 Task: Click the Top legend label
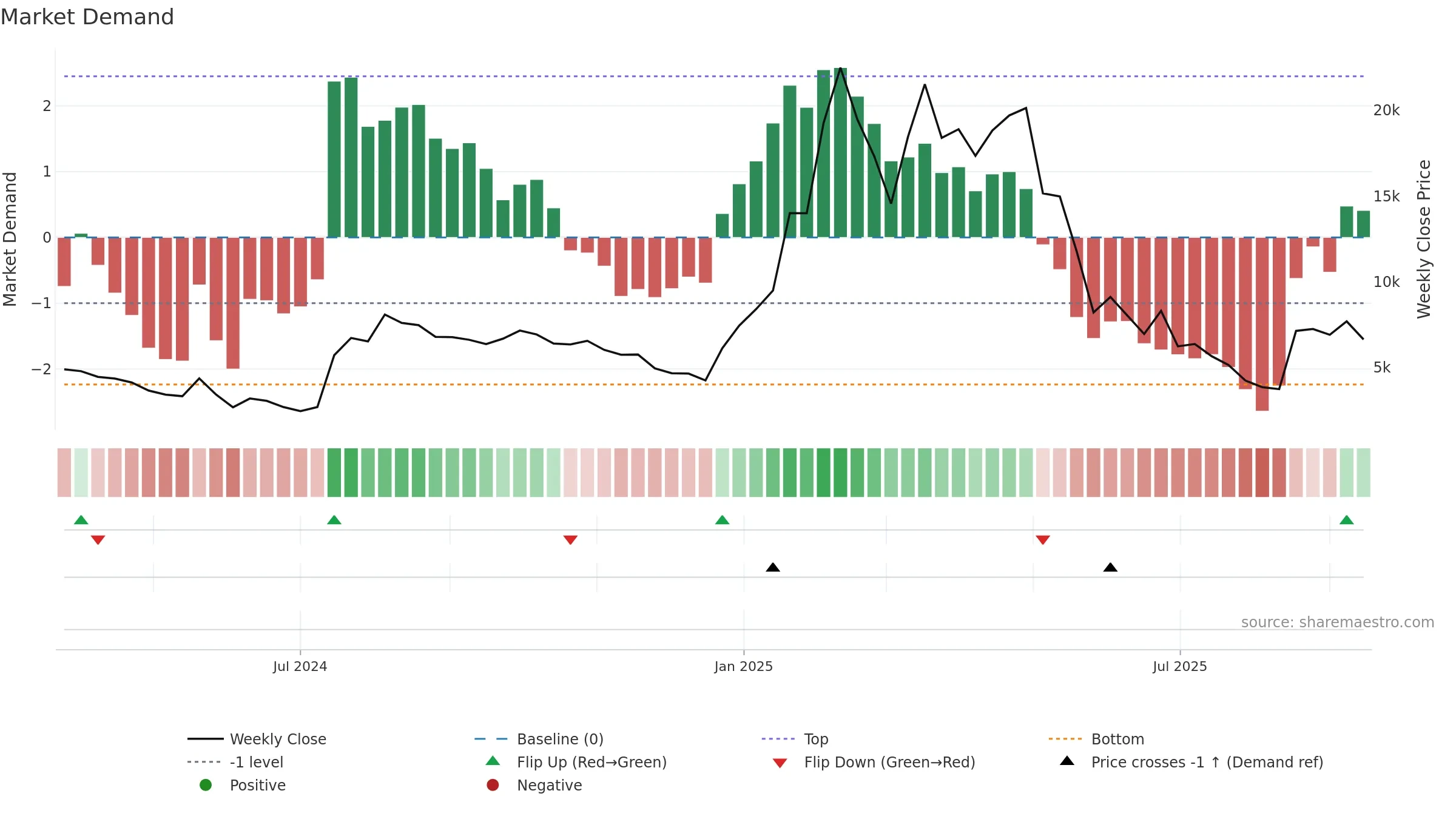pos(816,739)
